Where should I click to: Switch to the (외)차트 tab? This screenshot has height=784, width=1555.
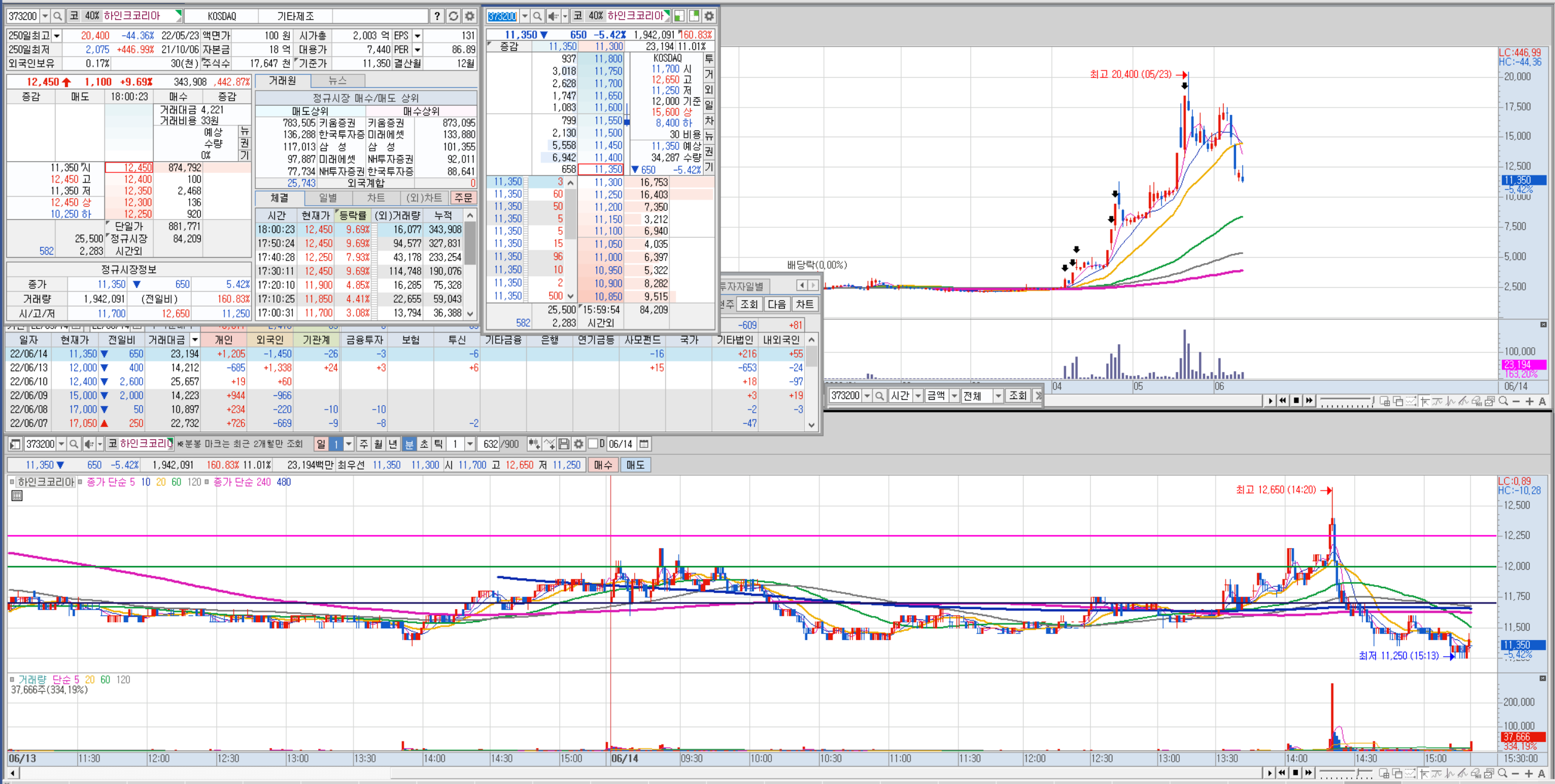[x=424, y=198]
